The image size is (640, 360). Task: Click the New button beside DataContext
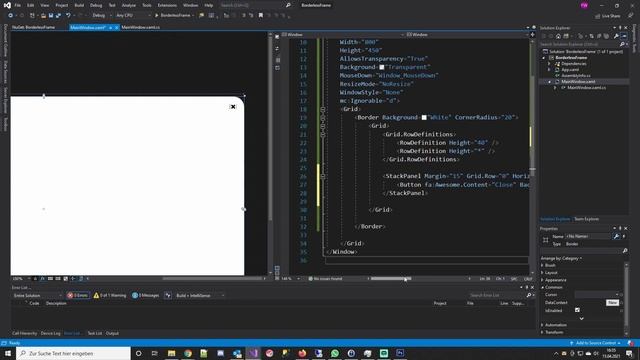click(x=613, y=302)
